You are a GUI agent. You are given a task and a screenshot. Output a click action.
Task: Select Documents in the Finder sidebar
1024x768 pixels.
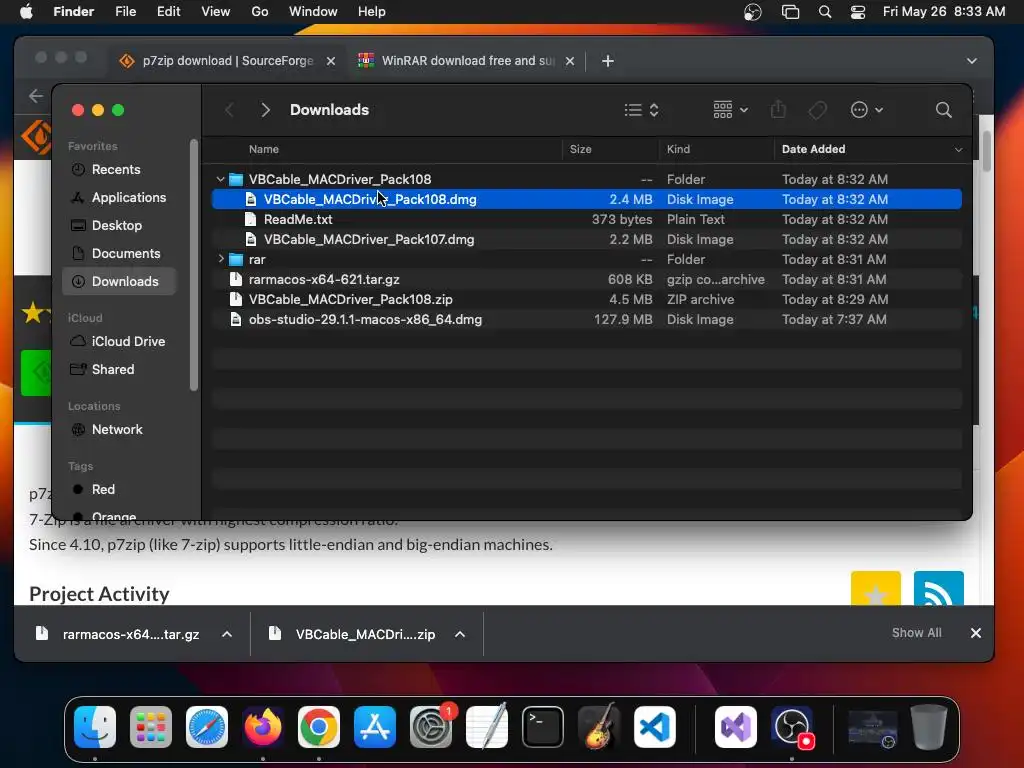[x=119, y=253]
